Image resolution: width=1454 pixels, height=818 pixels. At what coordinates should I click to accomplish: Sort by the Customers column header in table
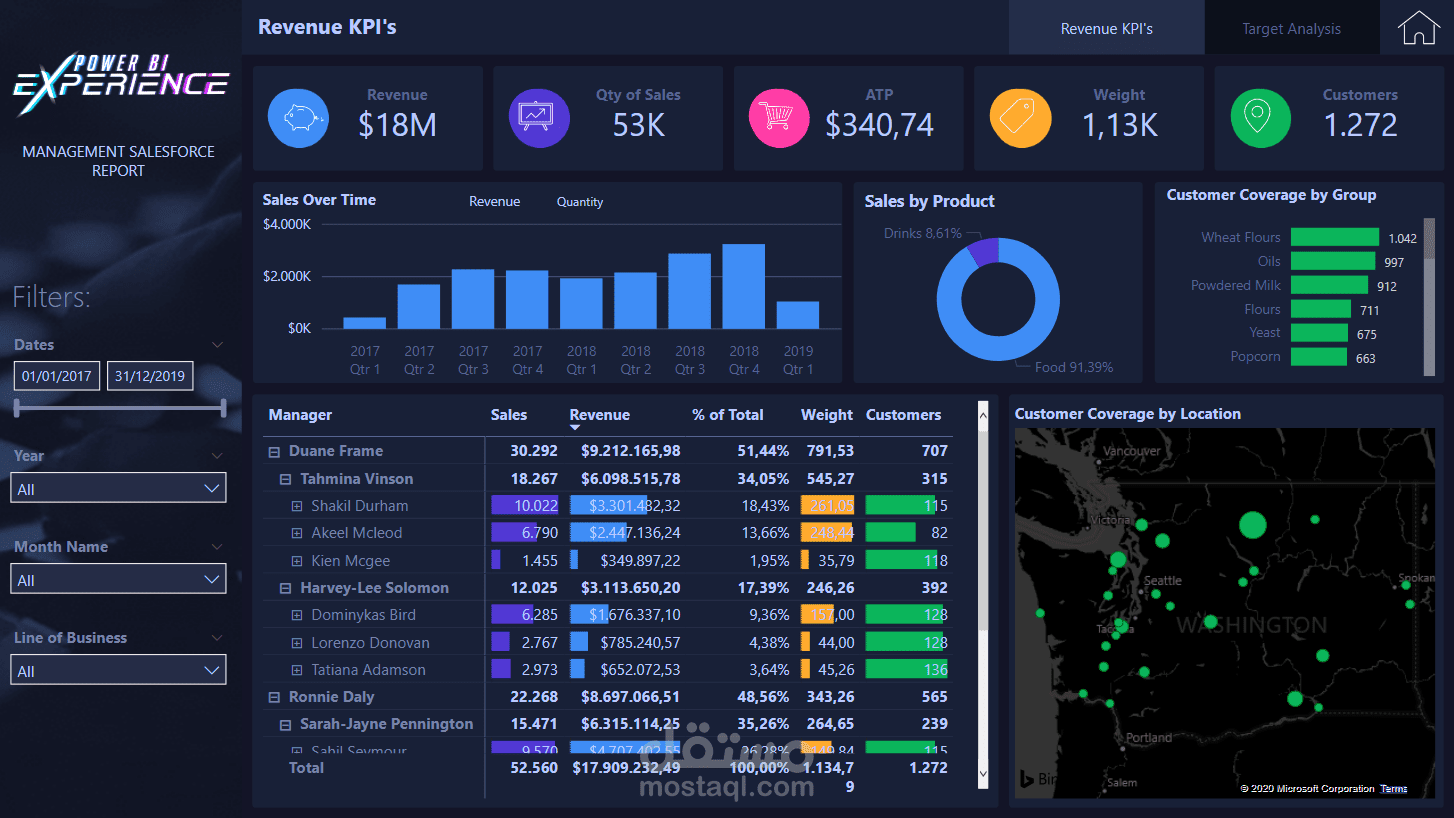click(x=903, y=415)
